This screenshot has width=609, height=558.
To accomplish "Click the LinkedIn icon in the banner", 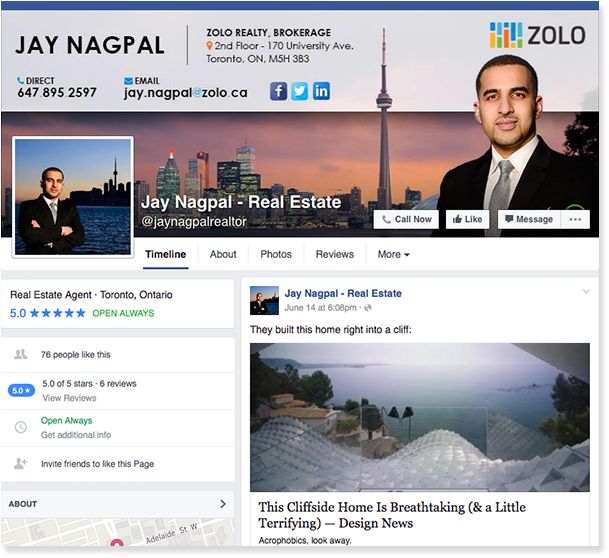I will (321, 91).
